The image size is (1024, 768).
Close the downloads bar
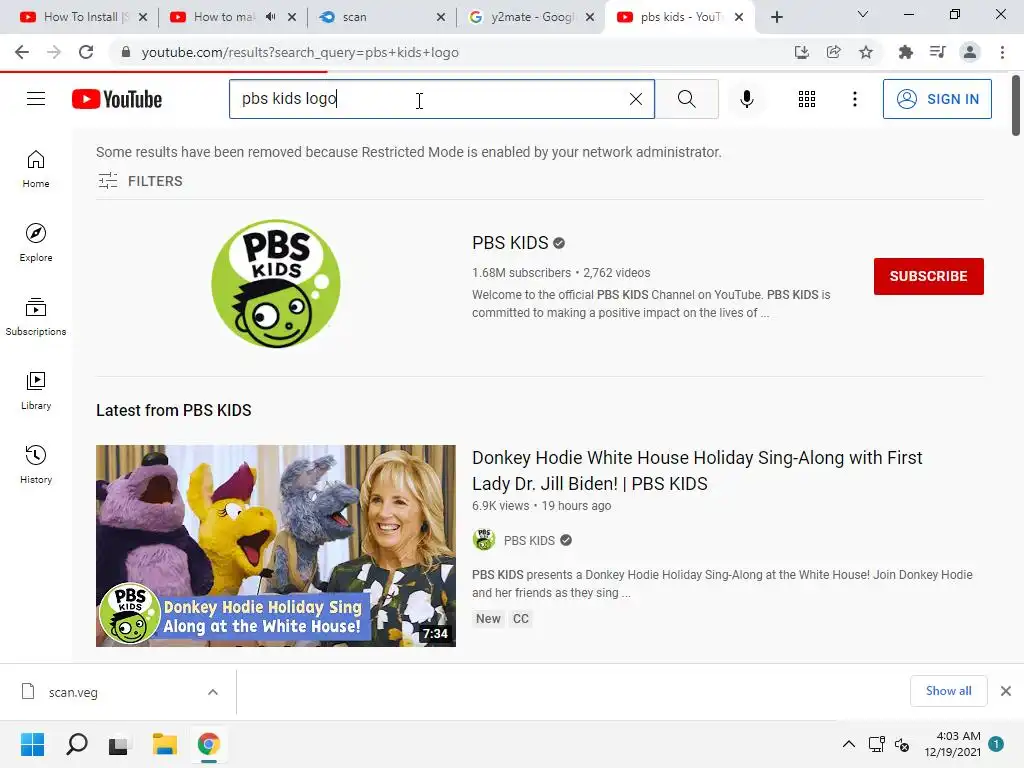[1006, 691]
